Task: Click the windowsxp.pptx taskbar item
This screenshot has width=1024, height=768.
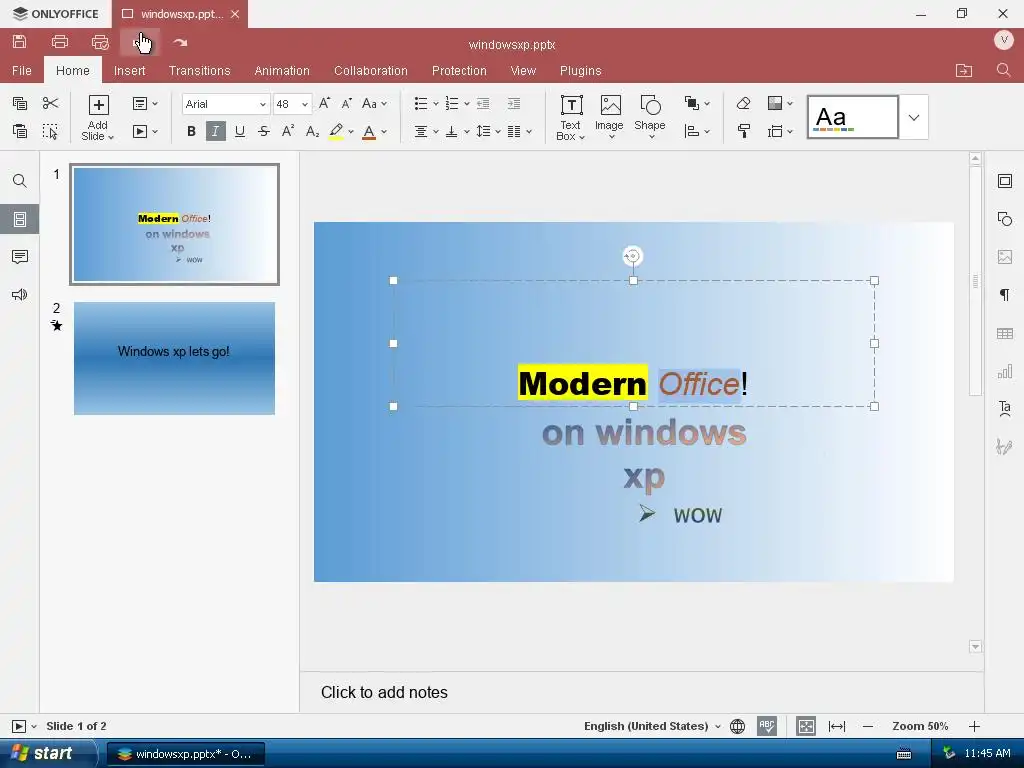Action: pyautogui.click(x=185, y=754)
